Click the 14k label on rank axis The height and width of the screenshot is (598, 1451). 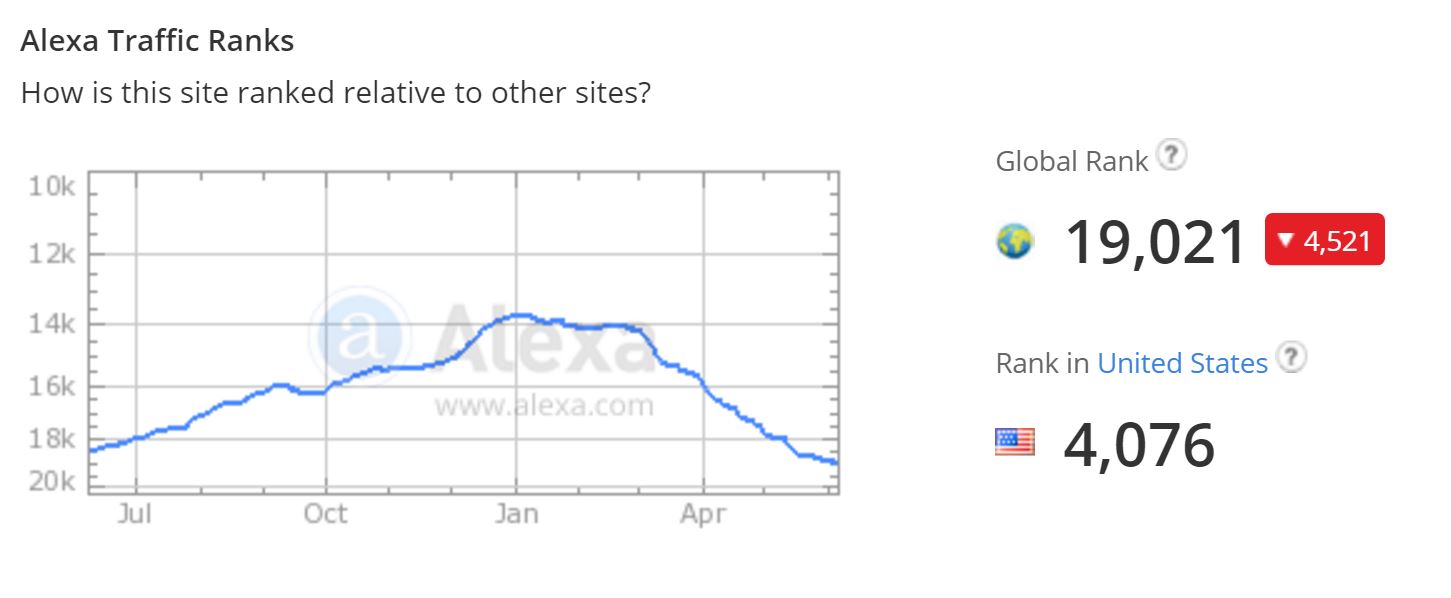pyautogui.click(x=53, y=324)
